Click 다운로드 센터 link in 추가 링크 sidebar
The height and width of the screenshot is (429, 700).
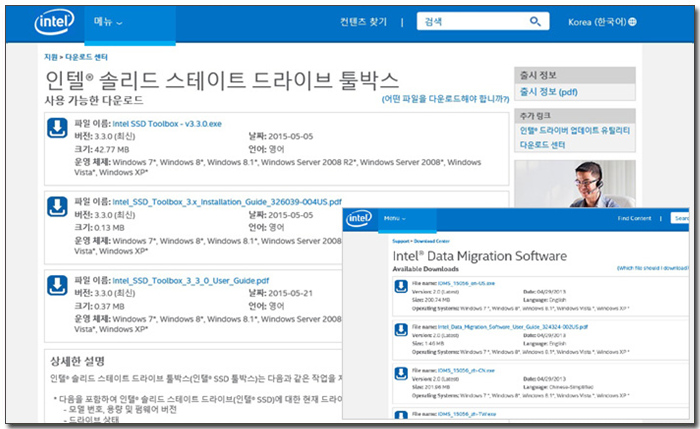542,145
